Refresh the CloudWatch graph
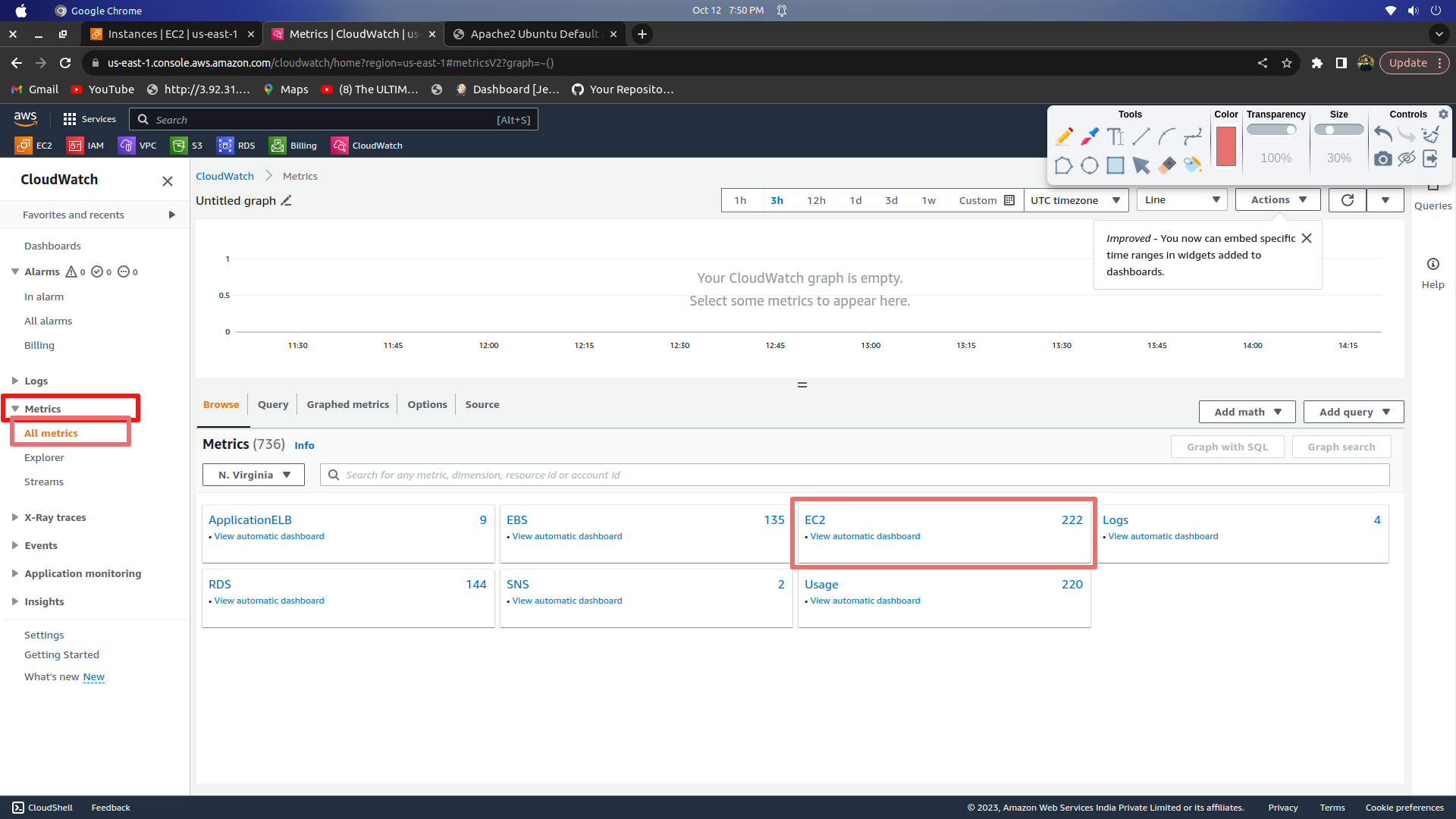The height and width of the screenshot is (819, 1456). pos(1347,200)
